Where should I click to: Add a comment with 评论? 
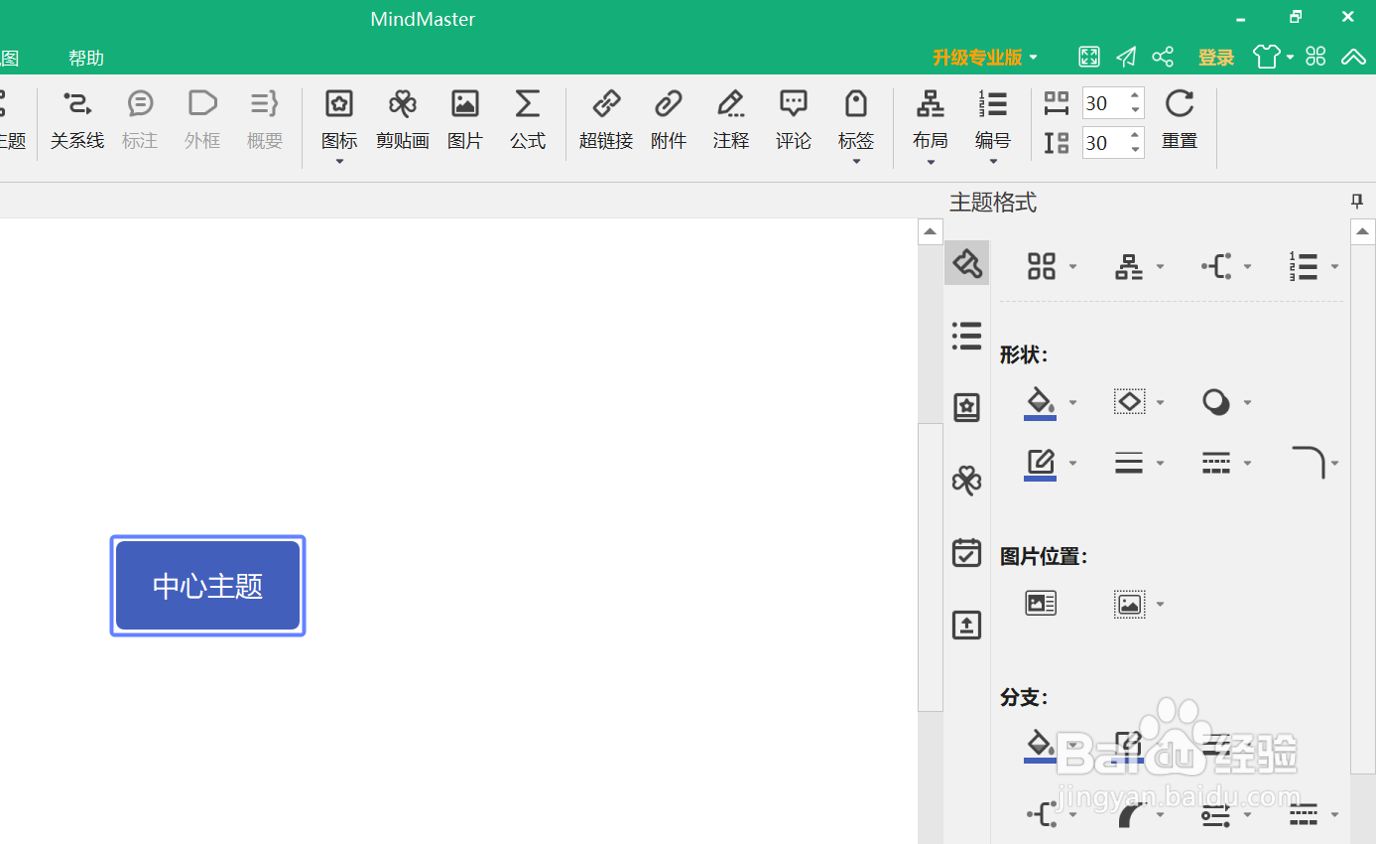click(x=793, y=120)
